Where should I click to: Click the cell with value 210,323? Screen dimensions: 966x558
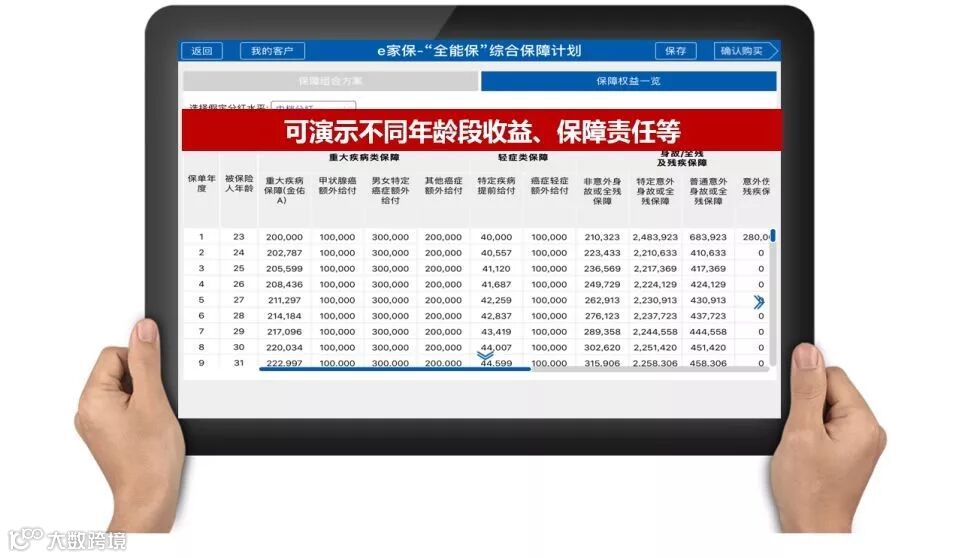602,237
